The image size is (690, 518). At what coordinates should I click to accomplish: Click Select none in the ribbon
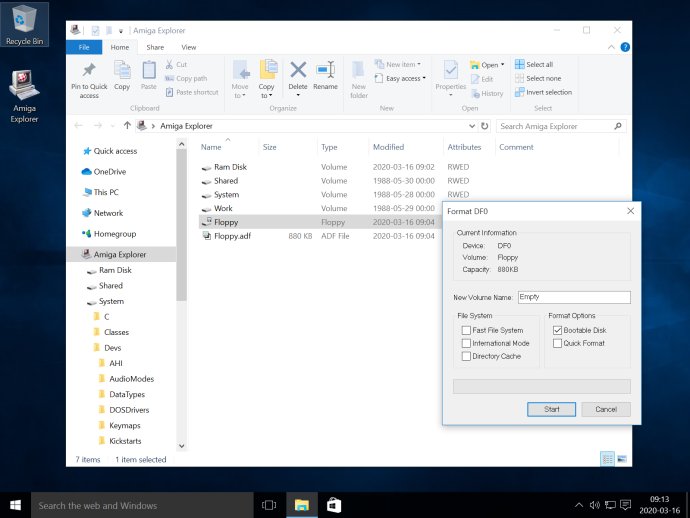[x=538, y=78]
